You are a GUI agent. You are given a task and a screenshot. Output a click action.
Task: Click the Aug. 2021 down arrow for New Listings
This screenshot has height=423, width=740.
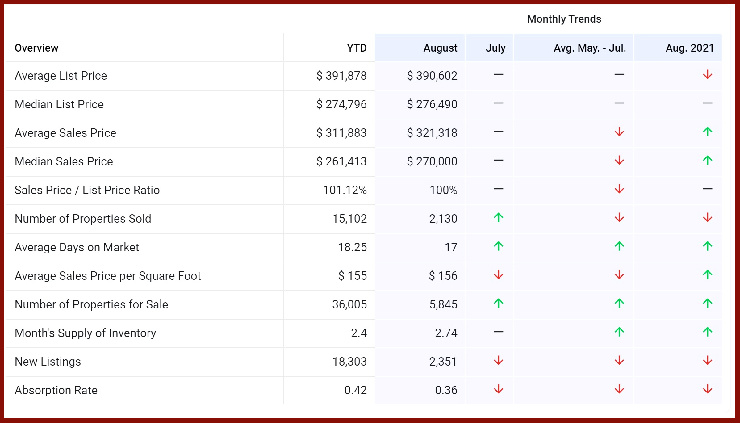point(707,361)
